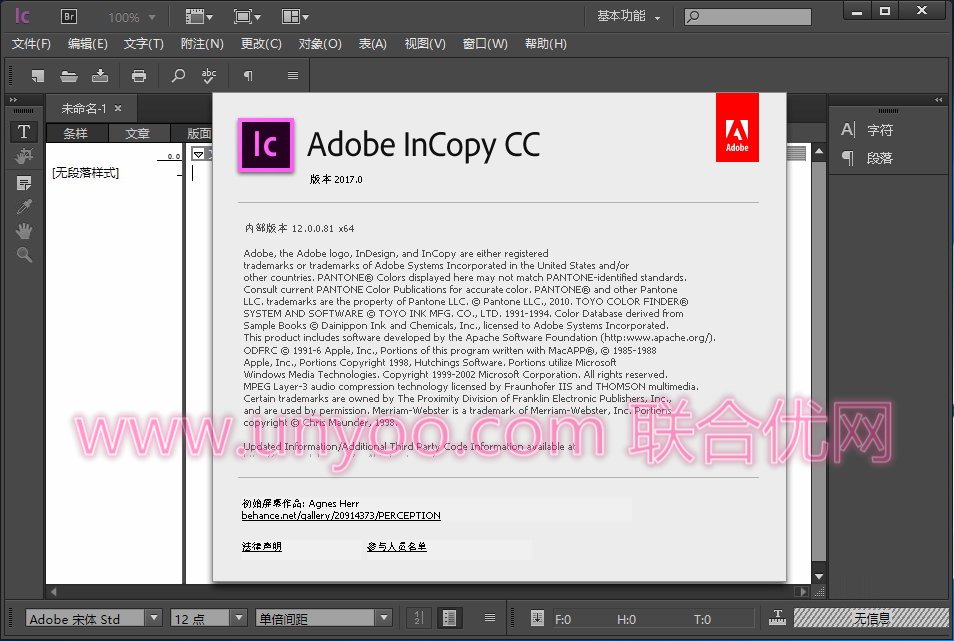Toggle the line numbers icon in bottom bar
Viewport: 954px width, 641px height.
419,618
